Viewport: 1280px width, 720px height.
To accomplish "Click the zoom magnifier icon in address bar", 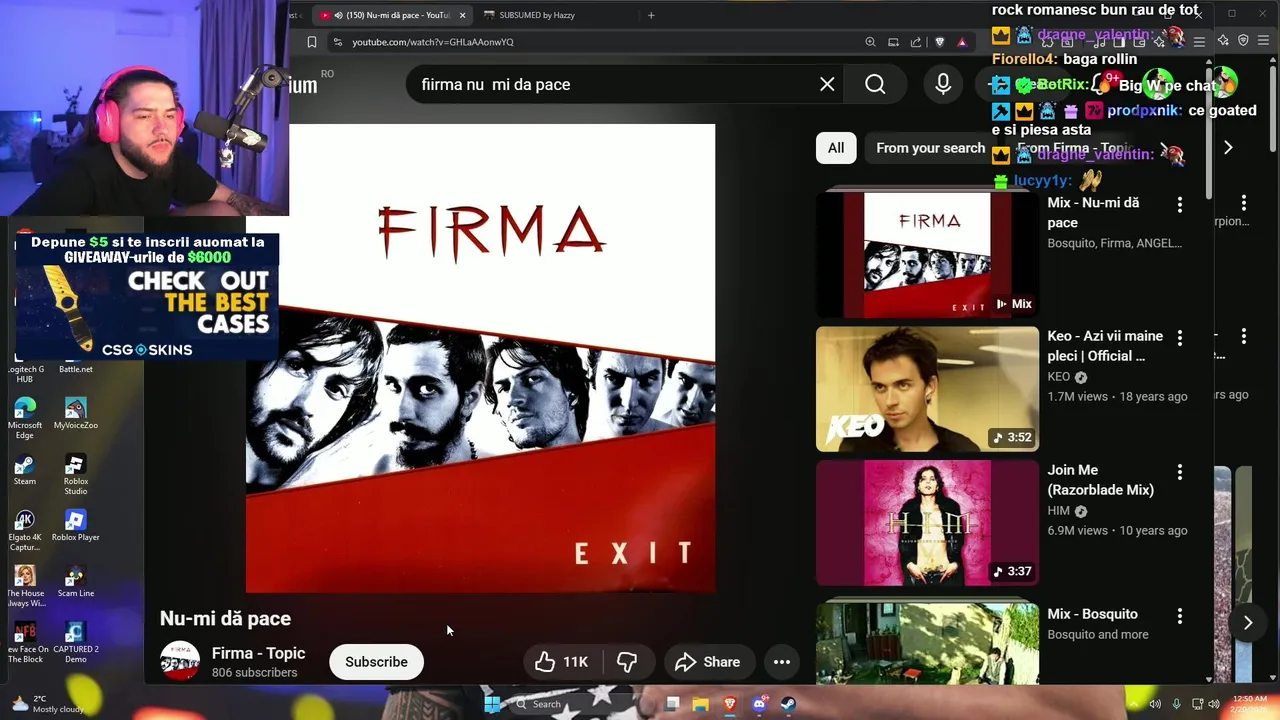I will pyautogui.click(x=870, y=42).
